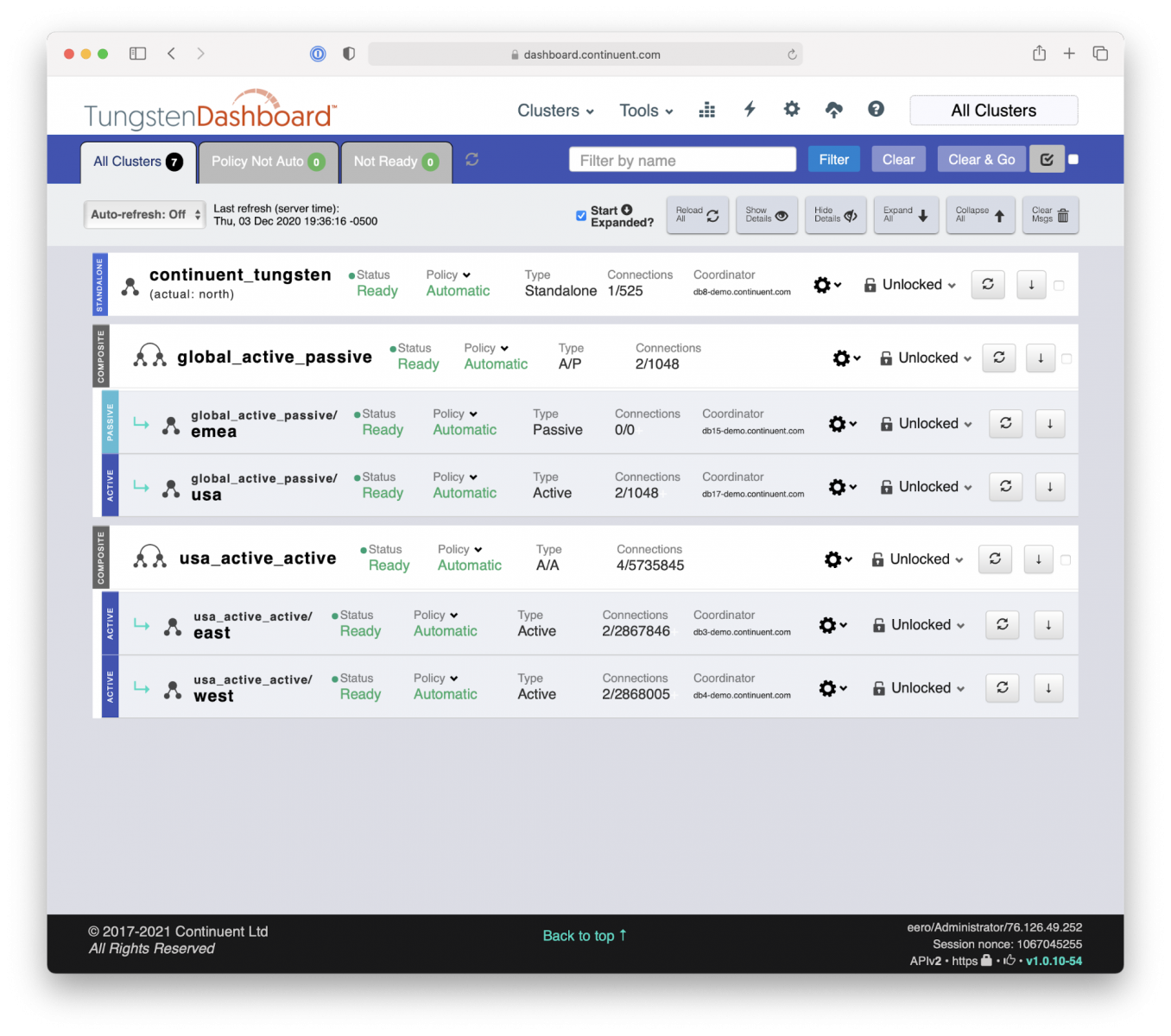1171x1036 pixels.
Task: Open the grid layout icon in top navigation
Action: (x=706, y=110)
